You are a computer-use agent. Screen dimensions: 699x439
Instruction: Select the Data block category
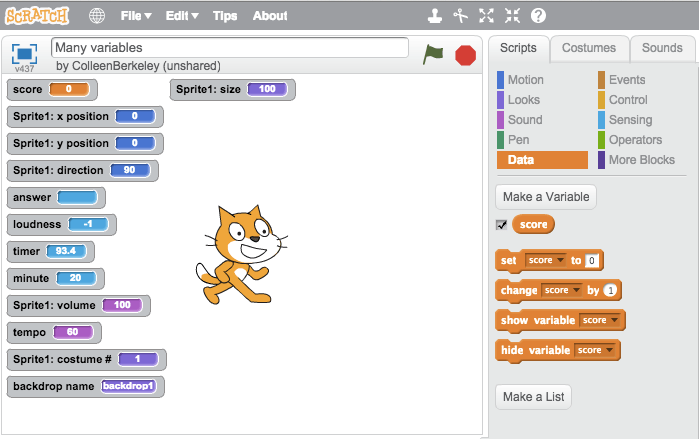point(542,160)
